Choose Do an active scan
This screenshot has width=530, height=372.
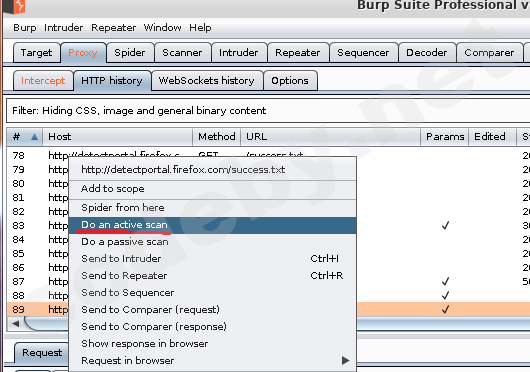coord(213,225)
